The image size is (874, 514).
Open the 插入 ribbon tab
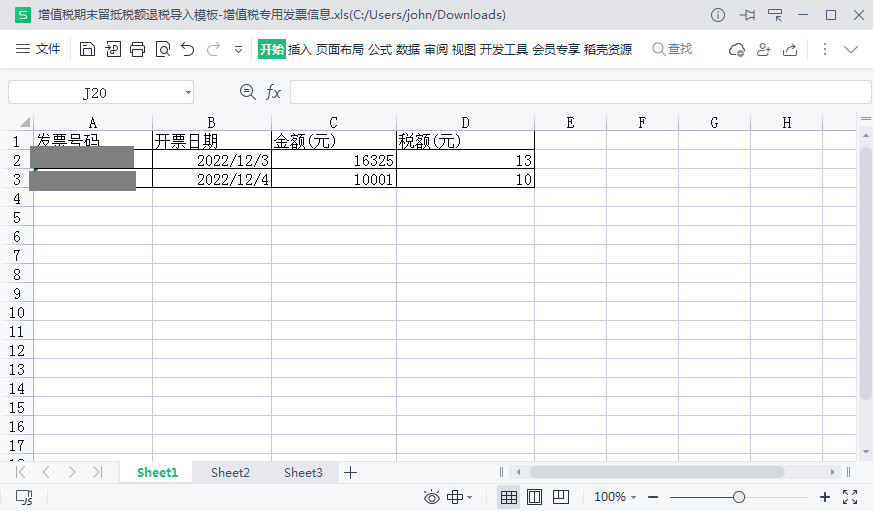coord(300,49)
